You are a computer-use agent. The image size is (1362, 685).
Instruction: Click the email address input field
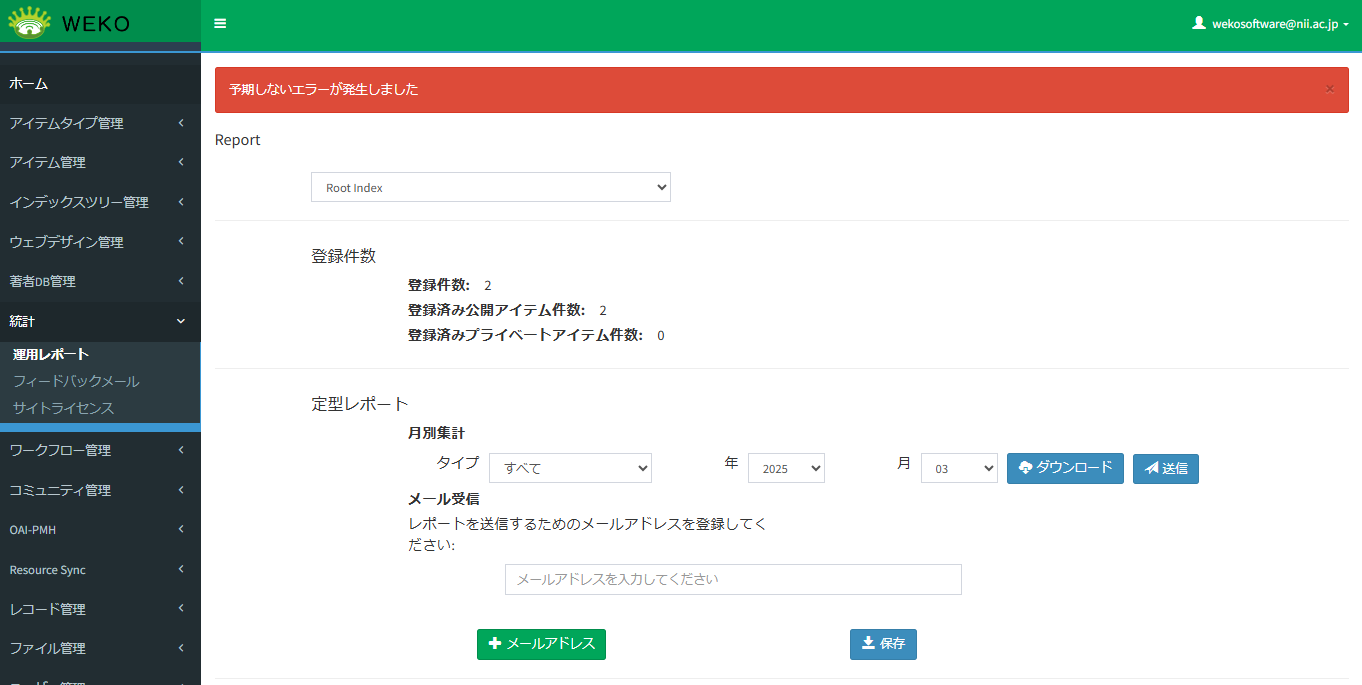pos(733,579)
